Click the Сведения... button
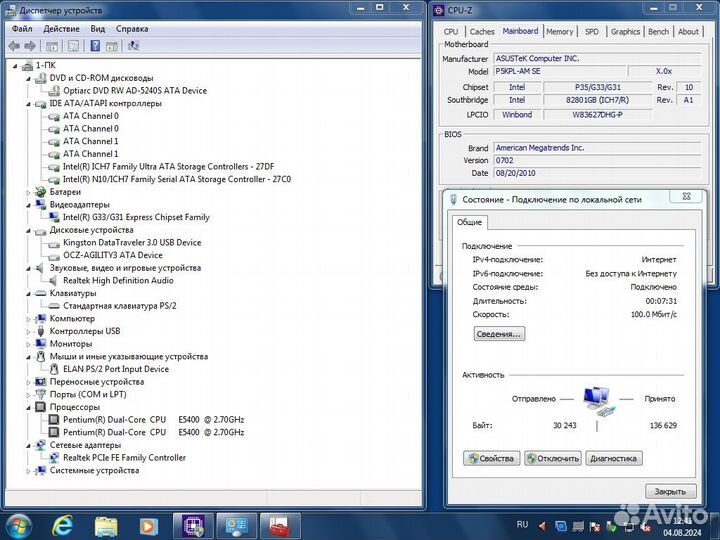 tap(499, 334)
